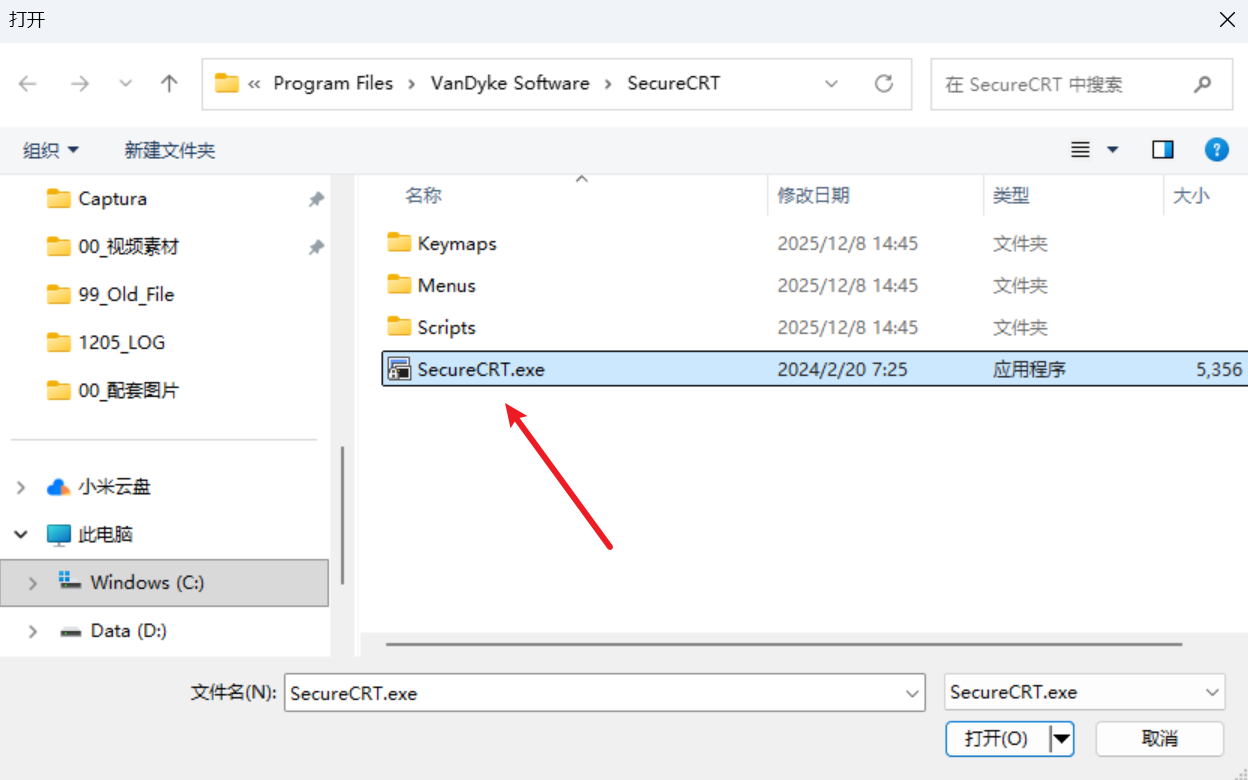Sort files by 类型 column

pos(1011,195)
